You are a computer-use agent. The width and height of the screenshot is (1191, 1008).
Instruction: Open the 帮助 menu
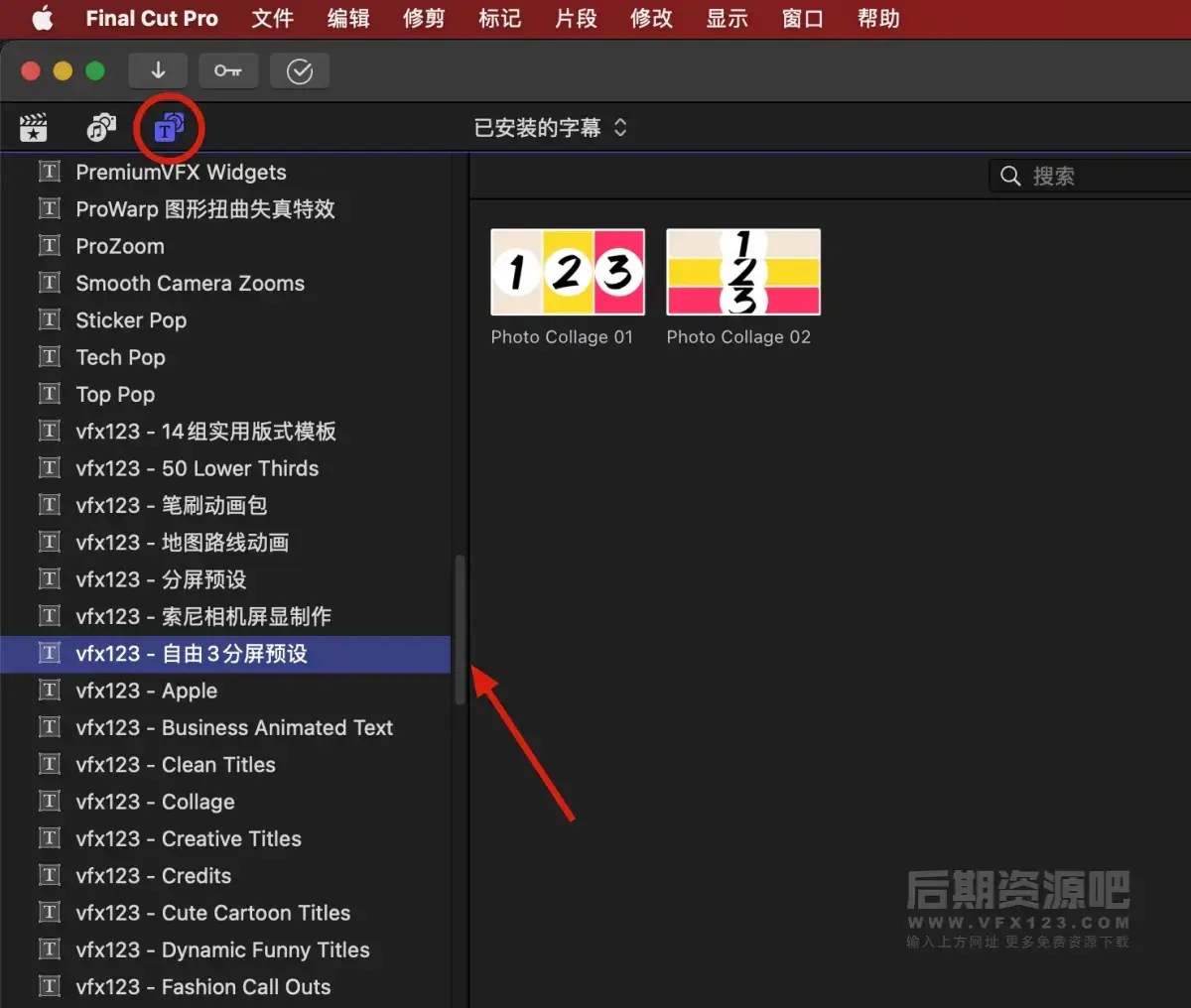point(878,19)
